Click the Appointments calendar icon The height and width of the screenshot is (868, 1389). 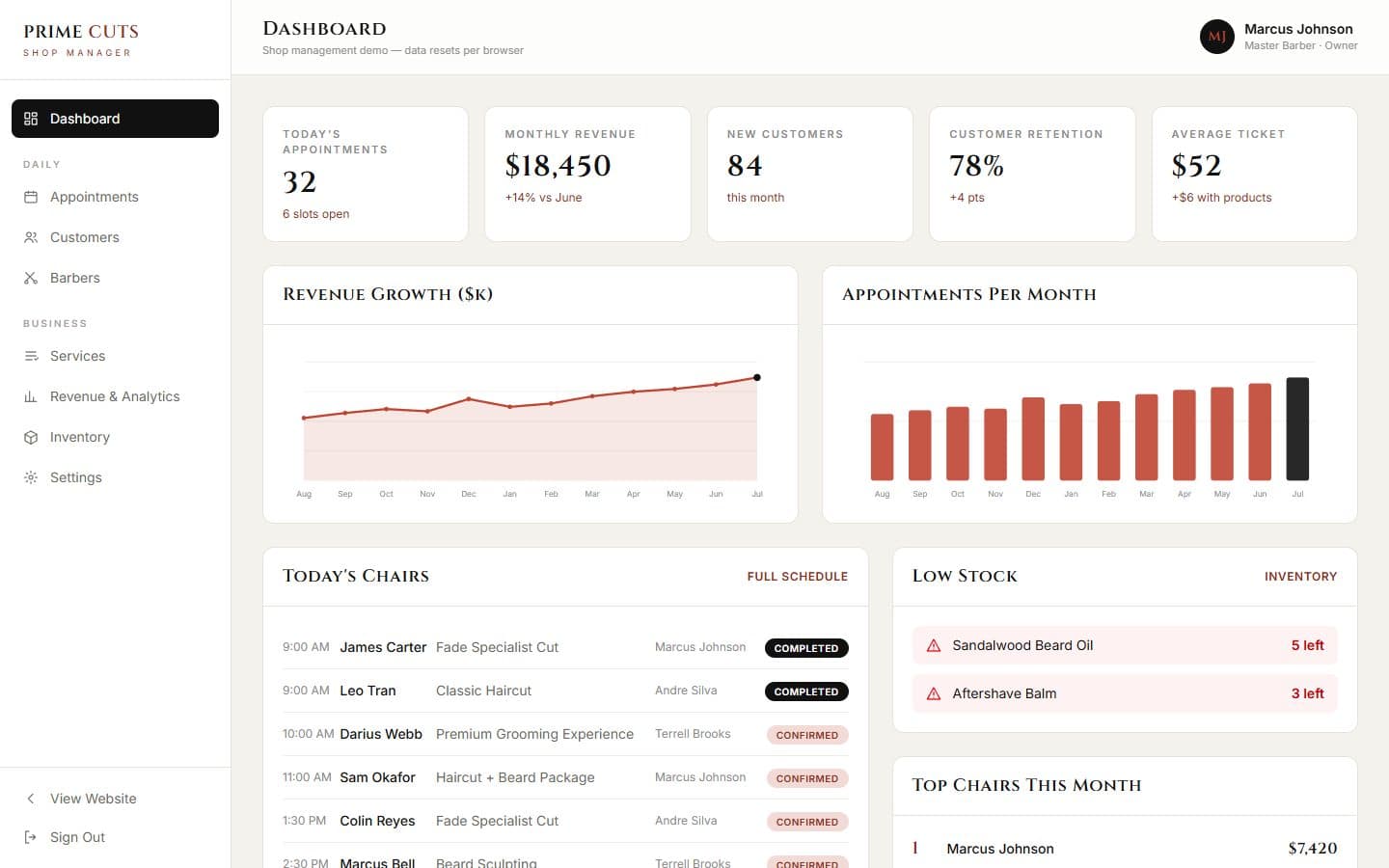click(x=31, y=197)
